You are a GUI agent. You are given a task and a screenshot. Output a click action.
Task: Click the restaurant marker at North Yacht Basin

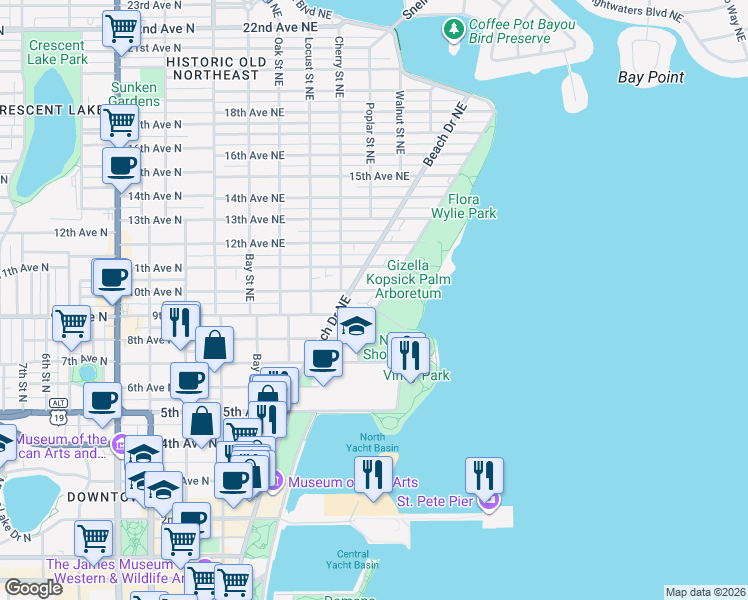click(374, 478)
